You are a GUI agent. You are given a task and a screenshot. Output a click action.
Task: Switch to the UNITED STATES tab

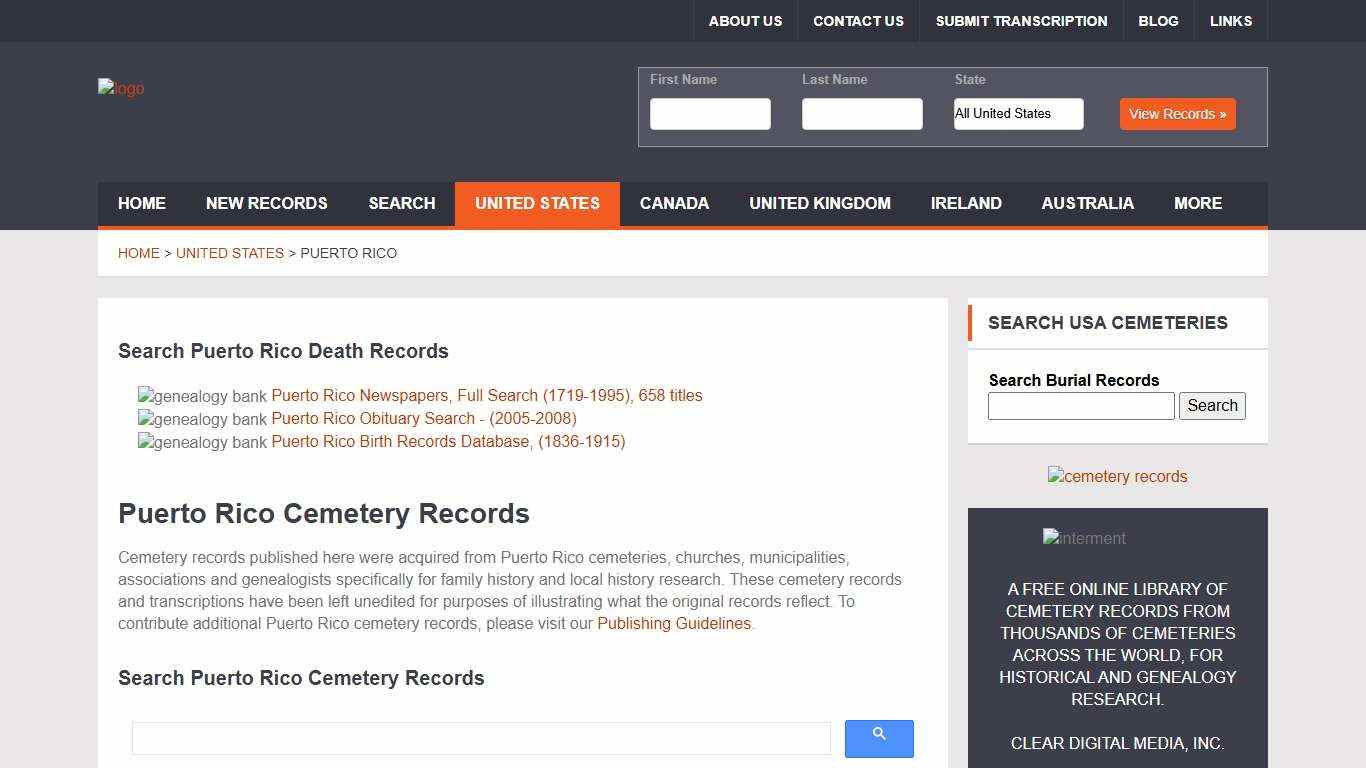(x=537, y=204)
